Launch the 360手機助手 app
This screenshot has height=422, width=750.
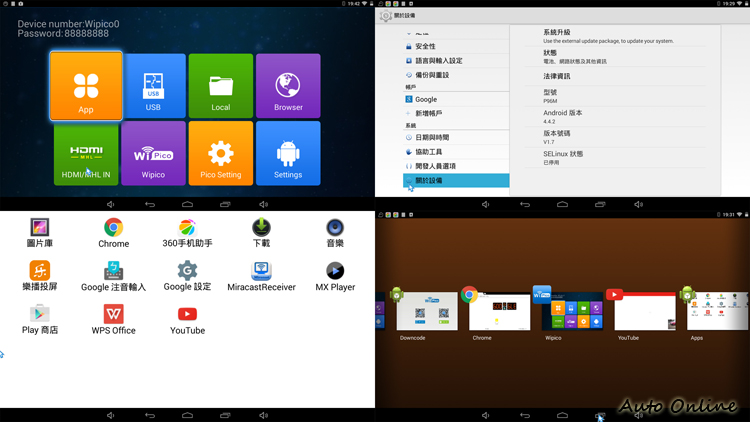point(187,233)
